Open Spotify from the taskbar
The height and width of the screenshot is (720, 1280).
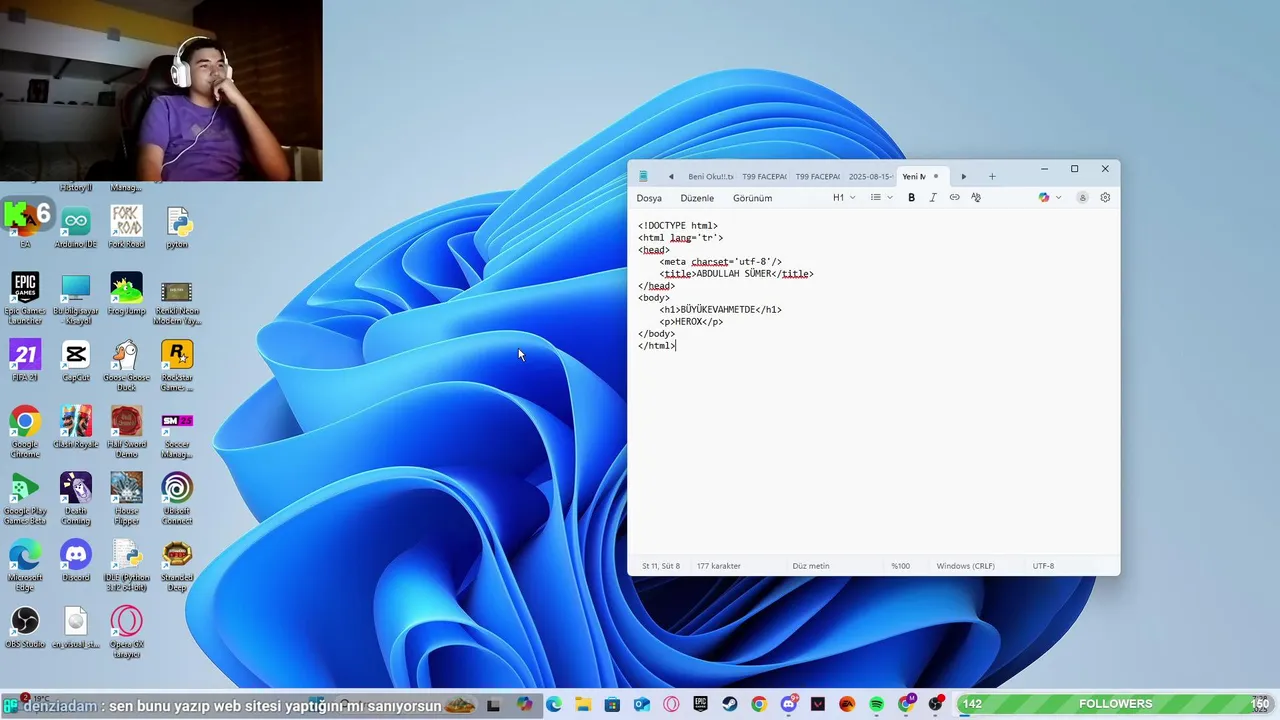tap(877, 705)
